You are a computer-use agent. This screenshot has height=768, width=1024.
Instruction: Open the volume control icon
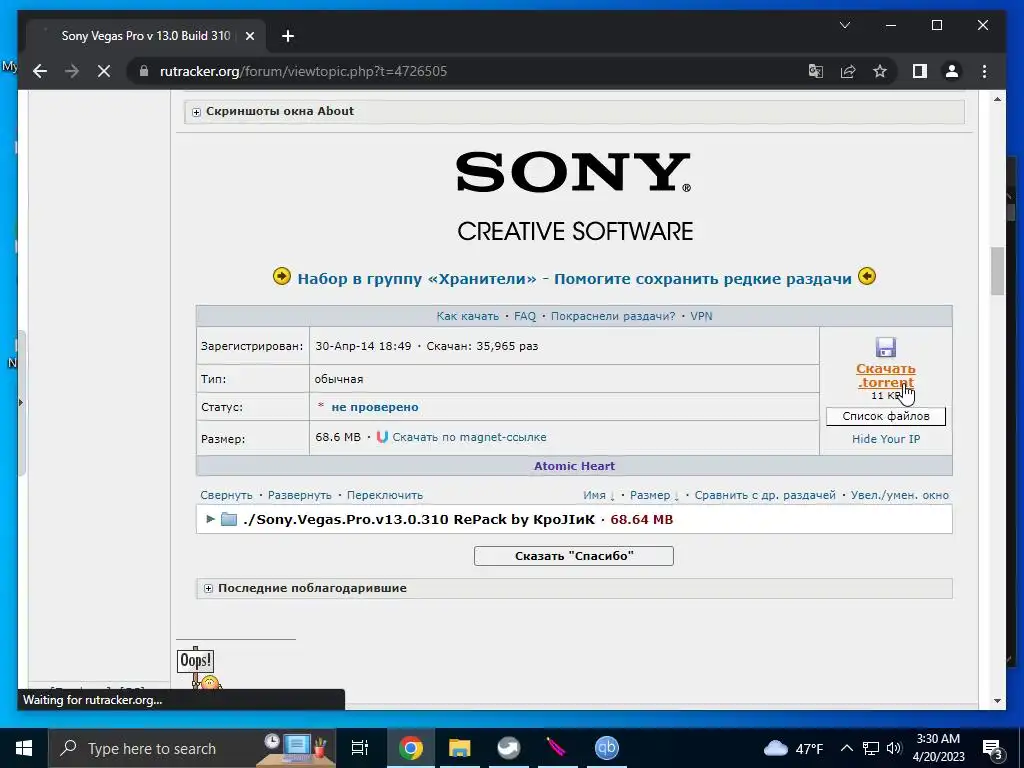pyautogui.click(x=894, y=748)
